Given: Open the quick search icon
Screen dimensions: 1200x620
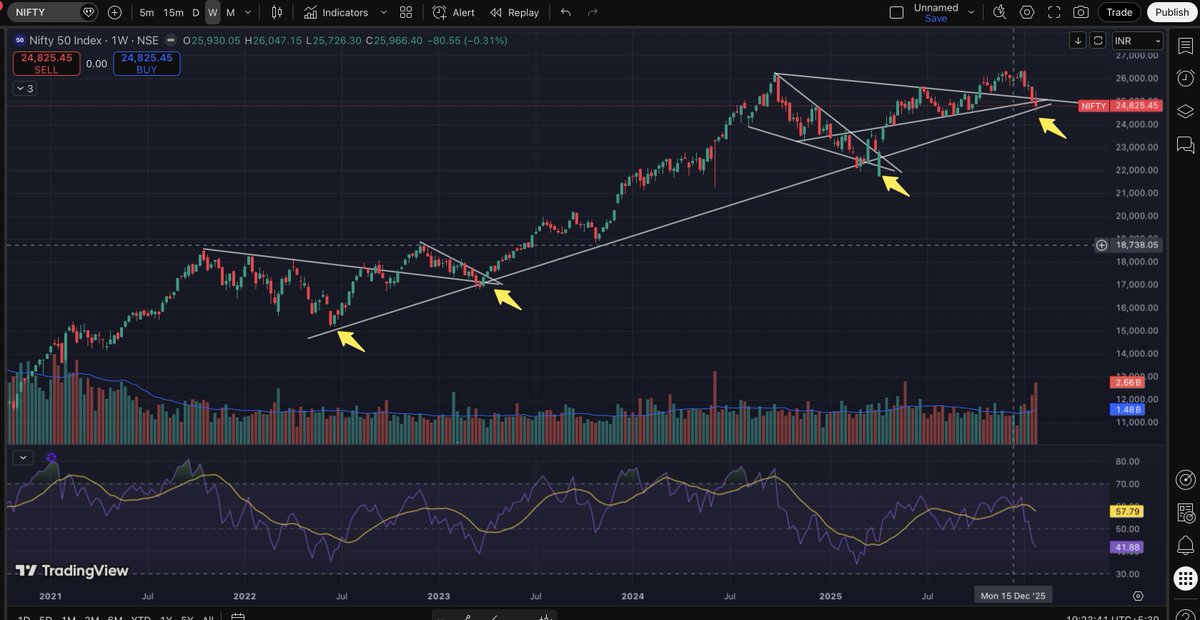Looking at the screenshot, I should [x=999, y=12].
